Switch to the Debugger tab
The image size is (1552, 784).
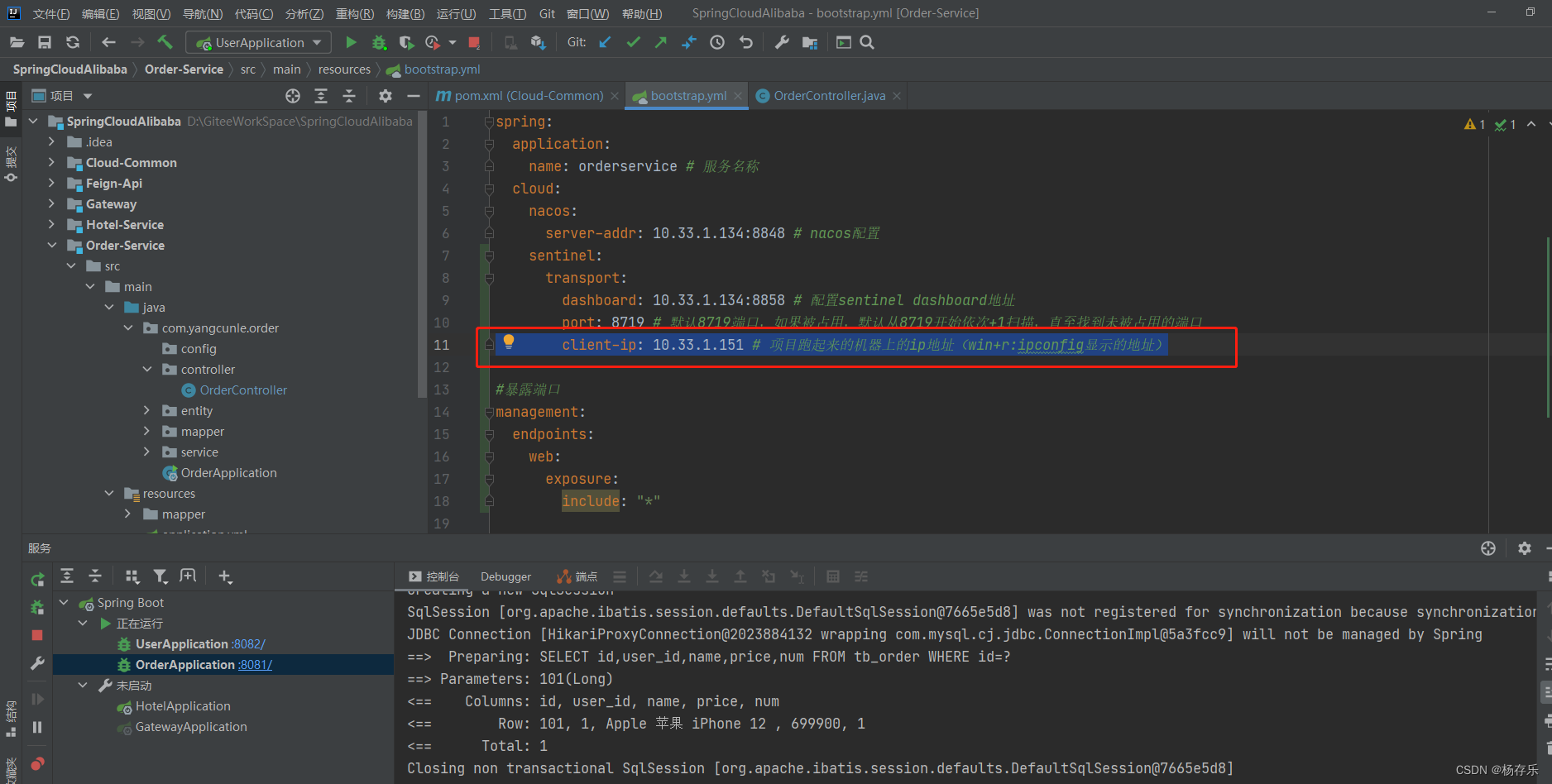pyautogui.click(x=505, y=576)
